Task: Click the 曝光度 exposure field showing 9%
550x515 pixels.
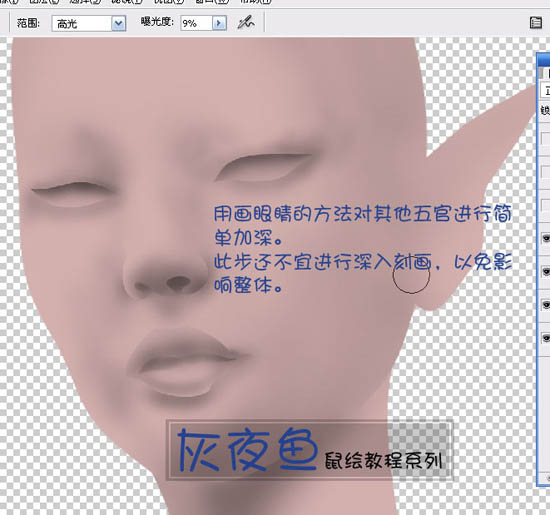Action: (x=196, y=23)
